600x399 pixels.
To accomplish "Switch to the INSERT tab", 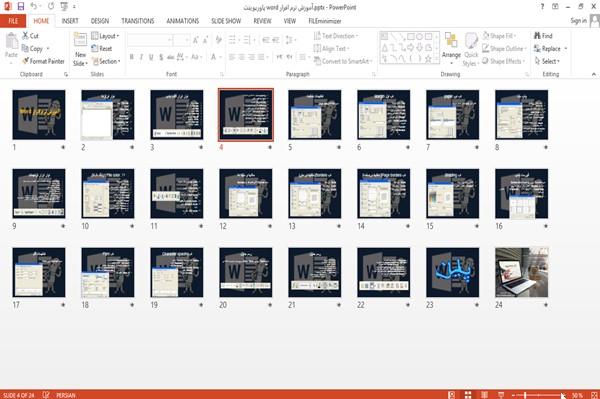I will pos(70,21).
